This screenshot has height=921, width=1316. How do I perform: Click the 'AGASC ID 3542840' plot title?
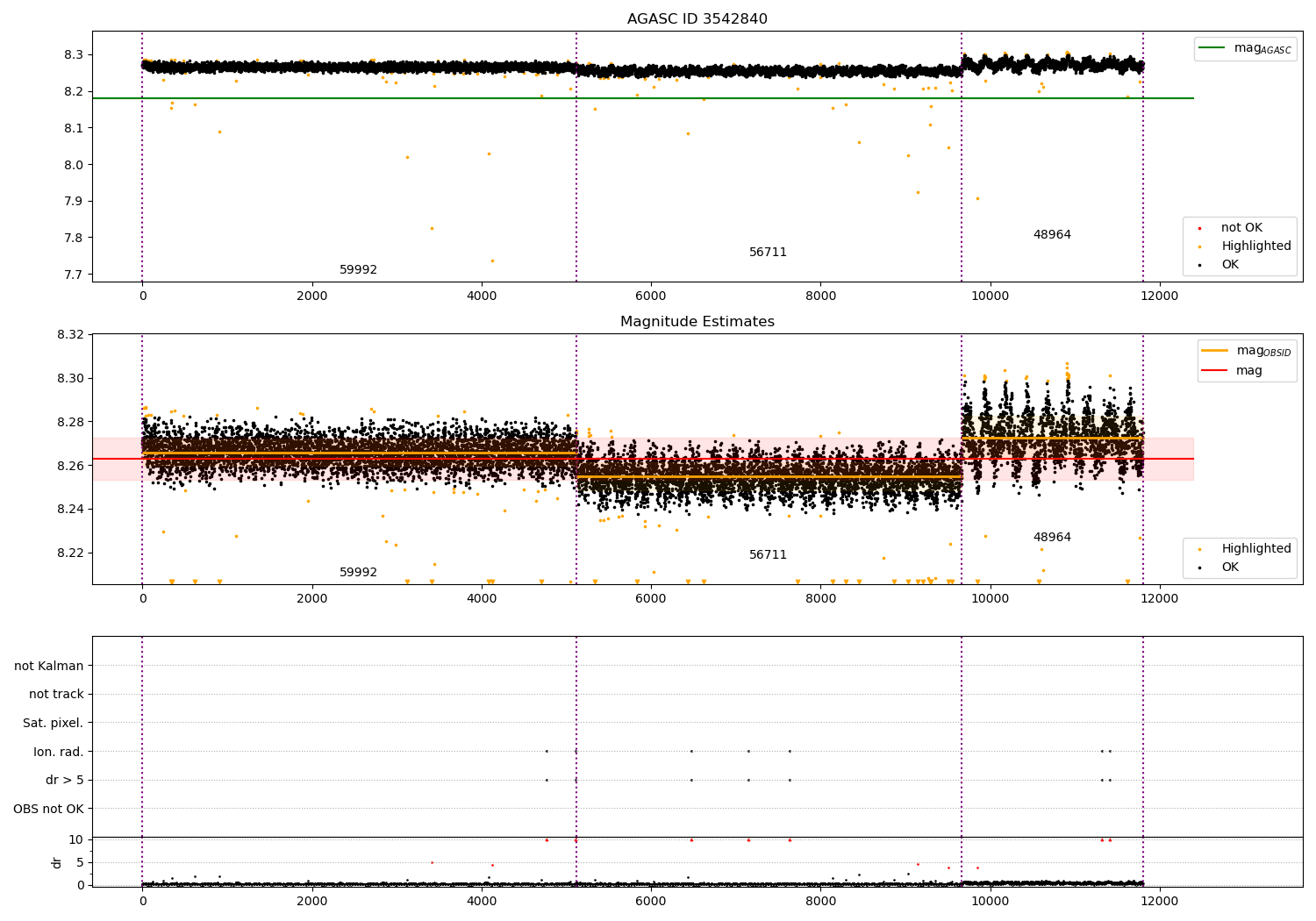[x=697, y=19]
